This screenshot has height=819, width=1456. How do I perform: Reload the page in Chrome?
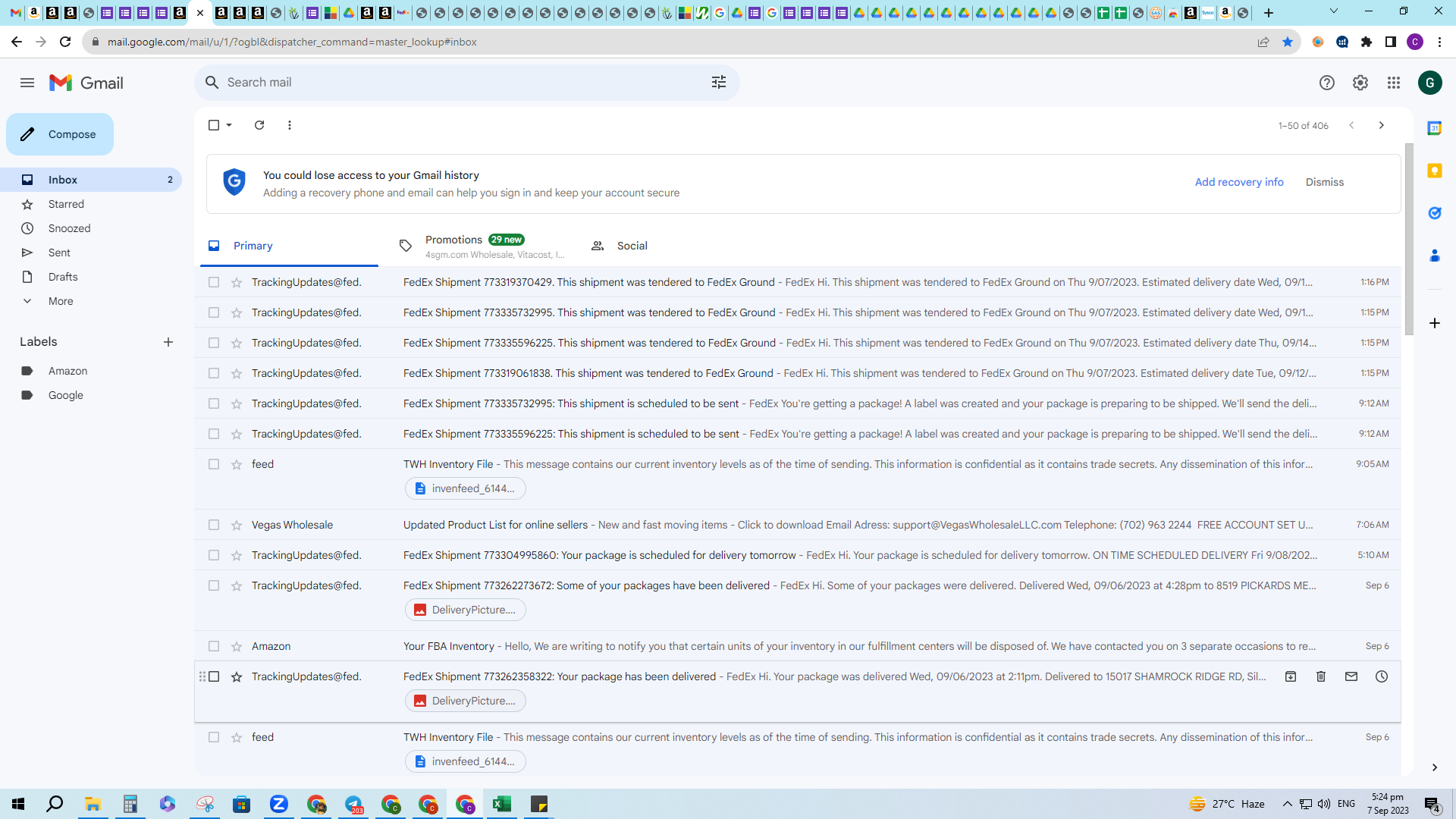[x=65, y=42]
